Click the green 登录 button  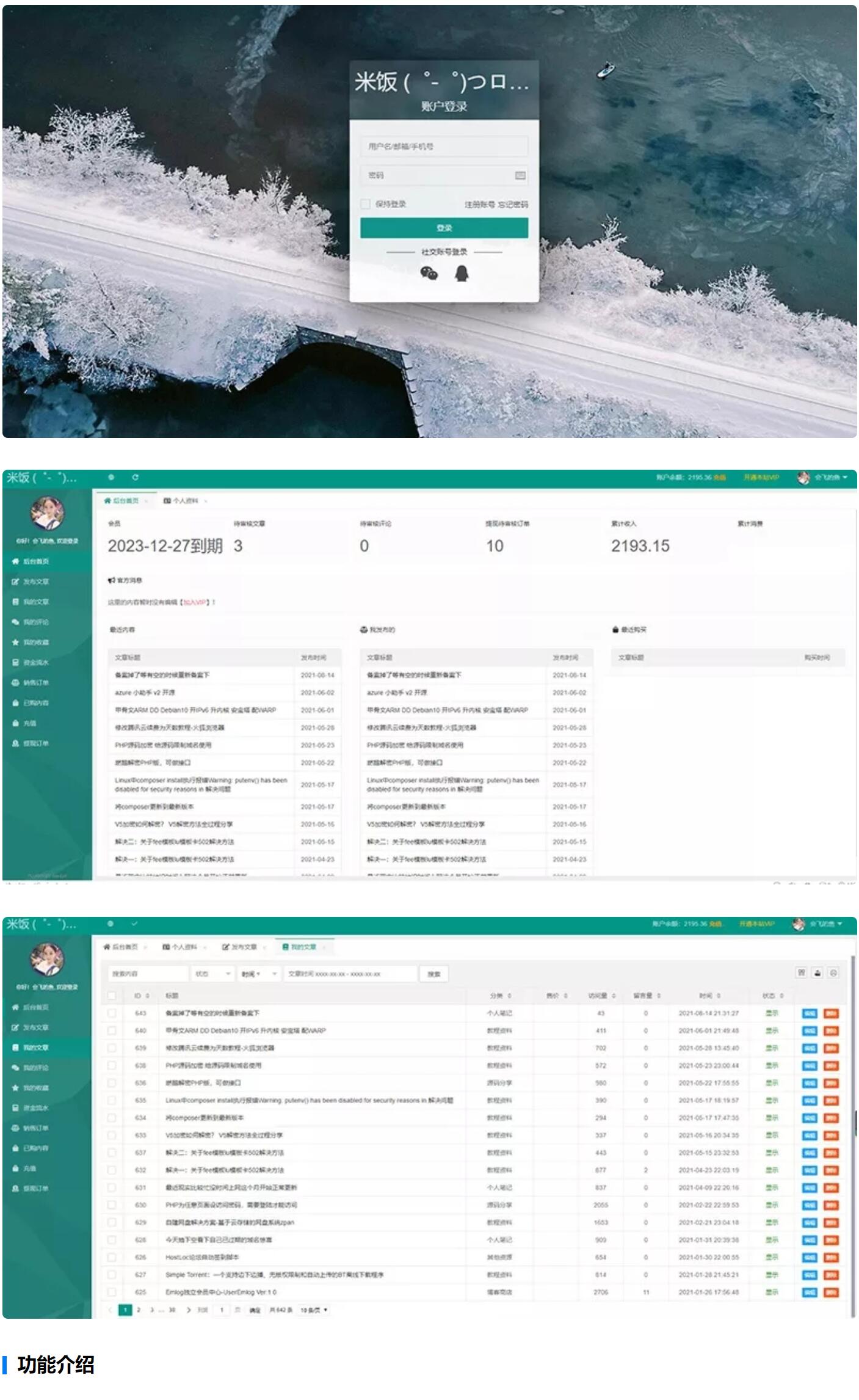(x=444, y=228)
